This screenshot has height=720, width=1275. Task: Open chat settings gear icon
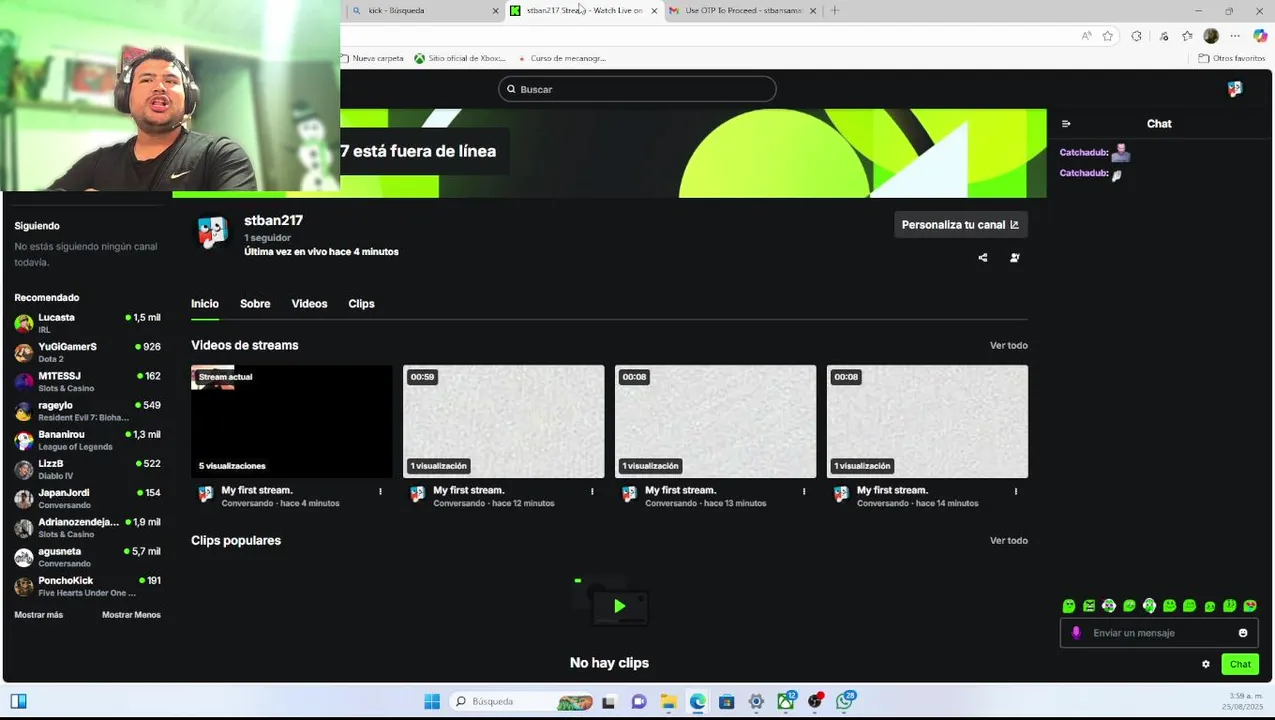tap(1206, 664)
